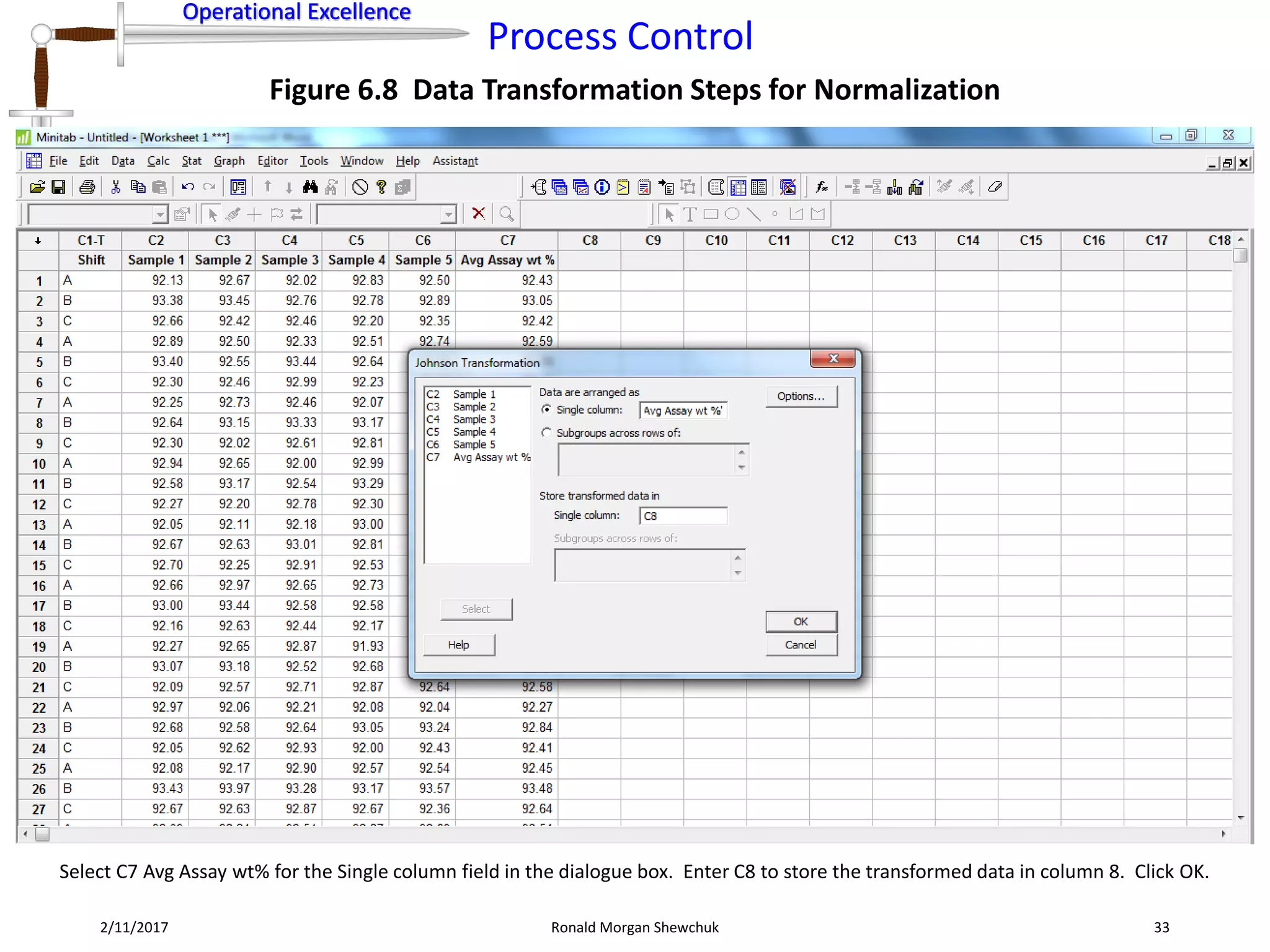Select C7 Avg Assay wt % in list
1270x952 pixels.
coord(478,457)
